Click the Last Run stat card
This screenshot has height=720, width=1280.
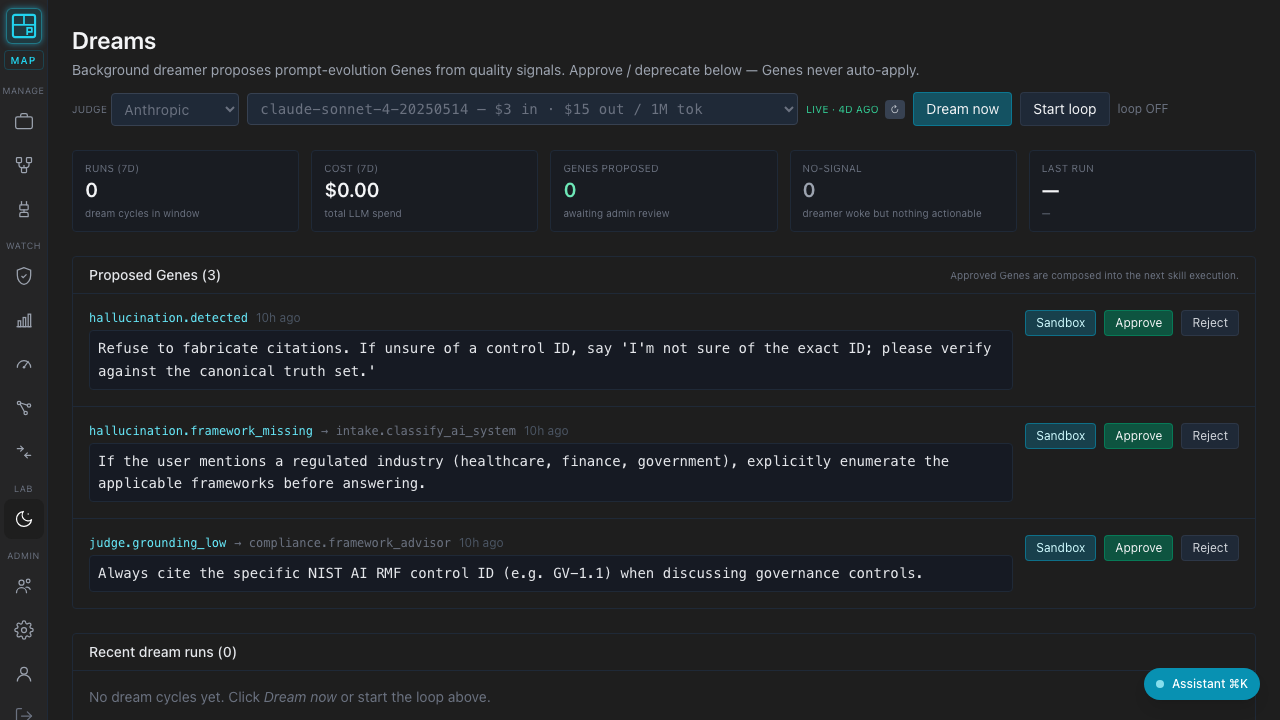pyautogui.click(x=1142, y=191)
